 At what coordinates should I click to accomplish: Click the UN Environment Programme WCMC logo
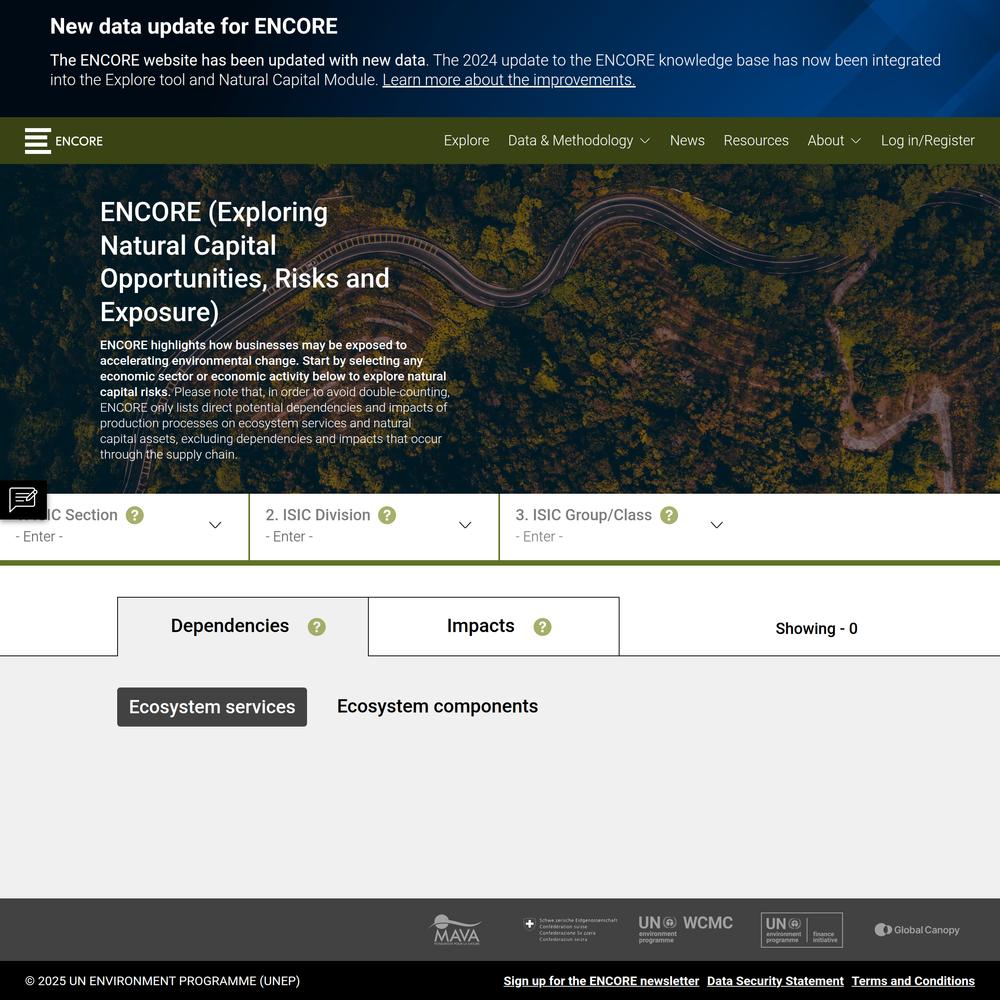685,929
